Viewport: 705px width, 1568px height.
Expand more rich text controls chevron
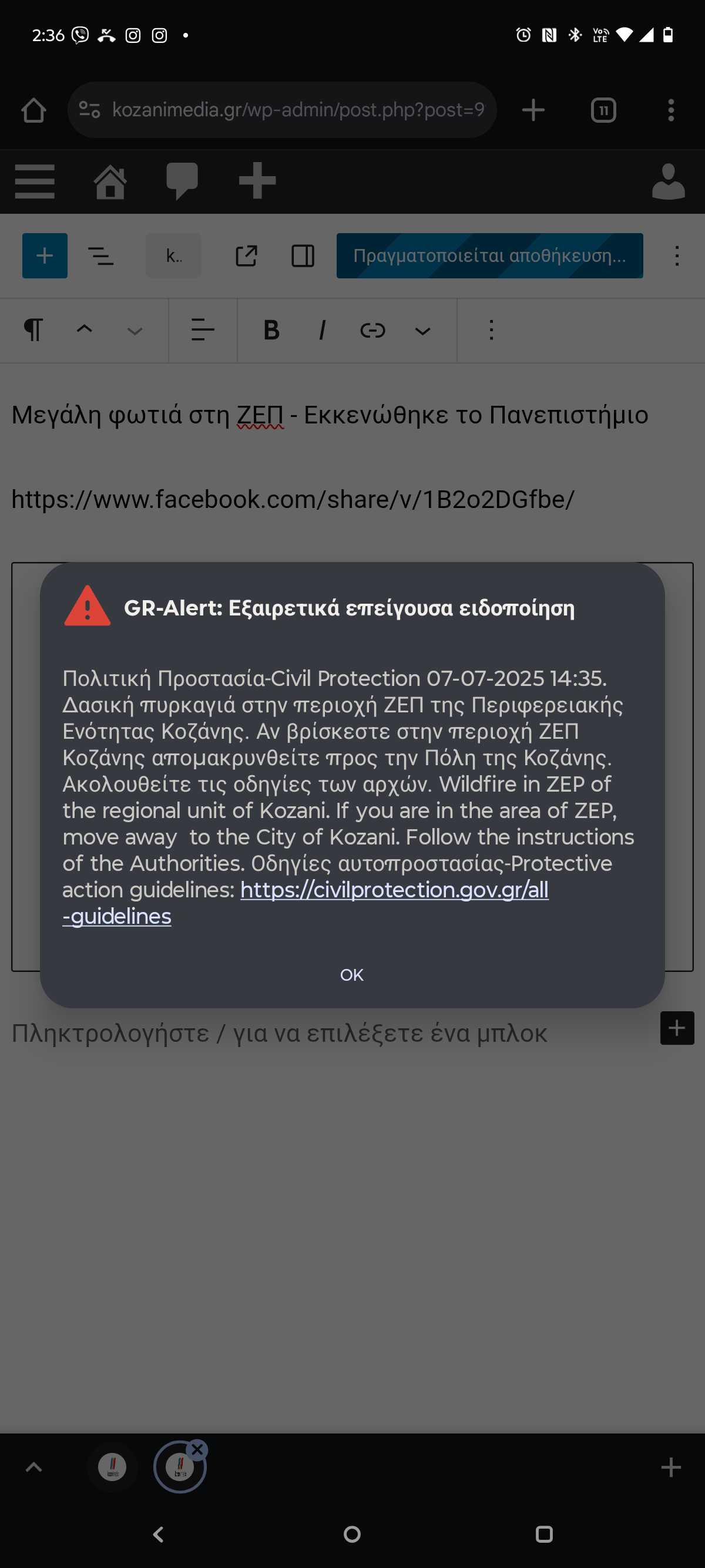point(422,331)
